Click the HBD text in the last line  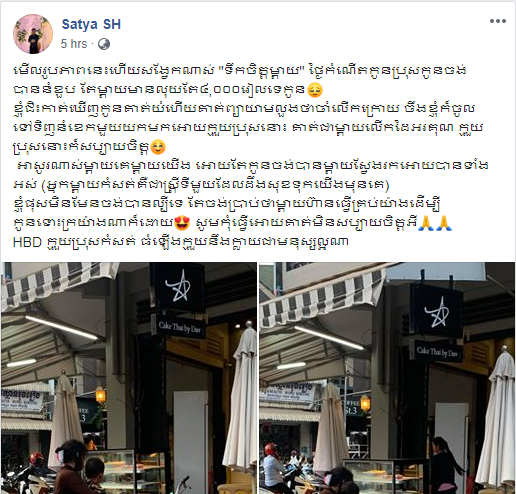[27, 242]
